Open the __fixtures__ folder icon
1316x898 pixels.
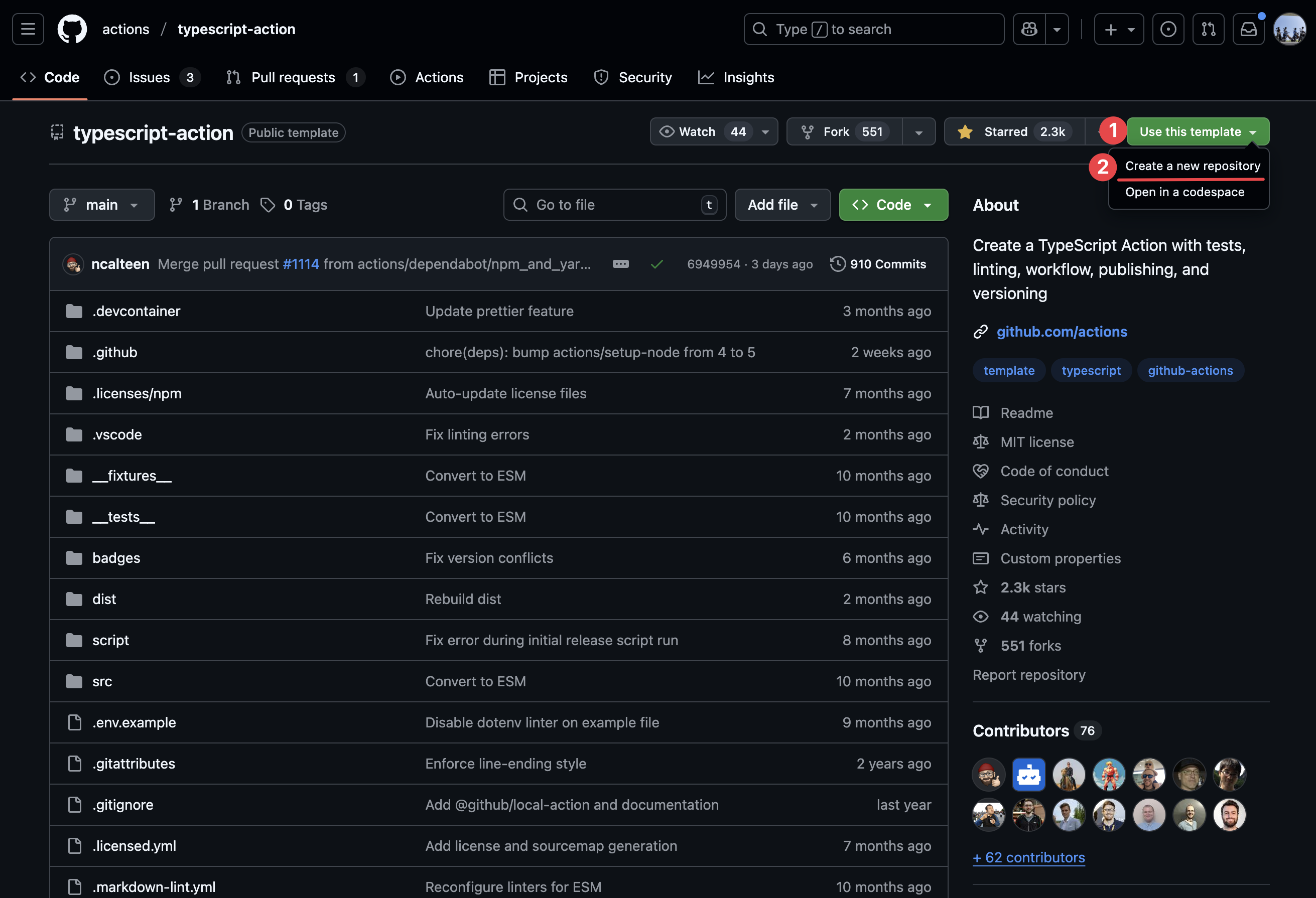[x=74, y=476]
